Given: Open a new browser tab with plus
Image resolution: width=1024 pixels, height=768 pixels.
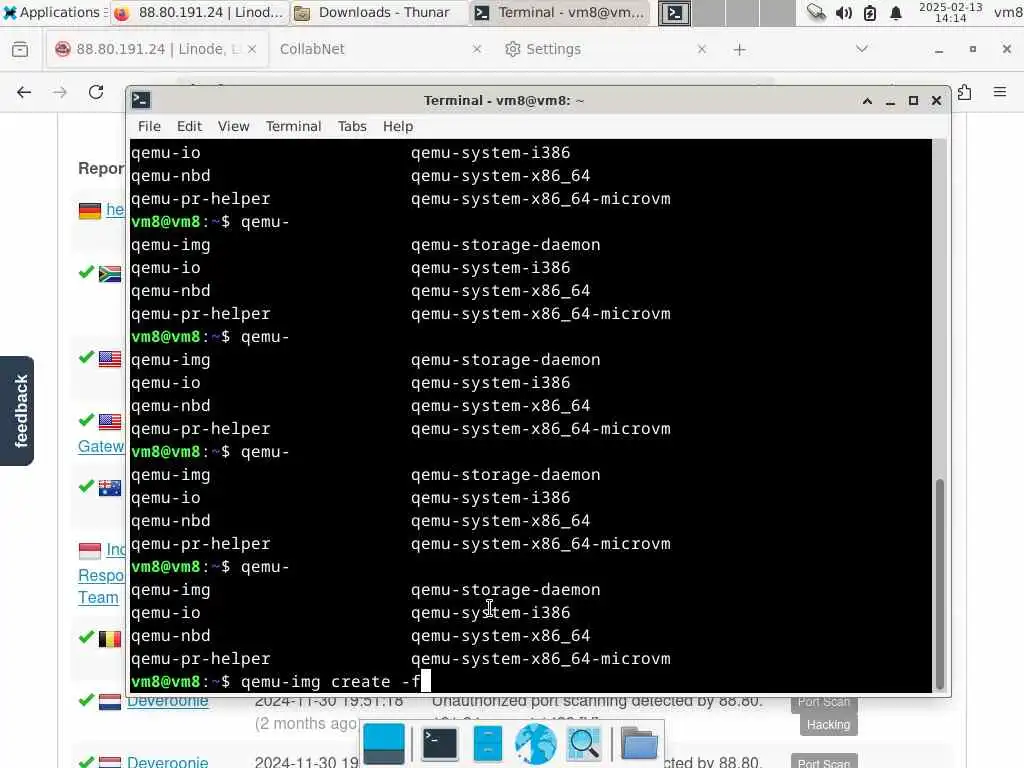Looking at the screenshot, I should click(739, 50).
